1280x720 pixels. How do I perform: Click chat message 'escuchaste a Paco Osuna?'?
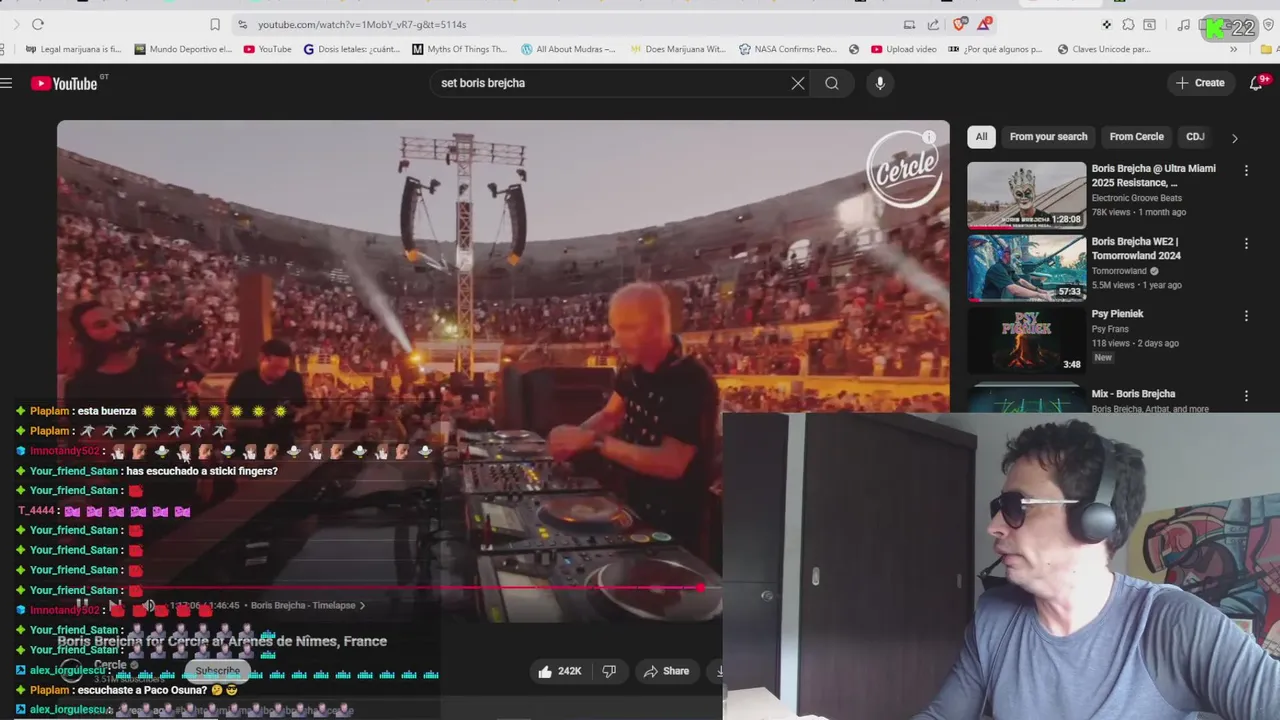coord(142,690)
